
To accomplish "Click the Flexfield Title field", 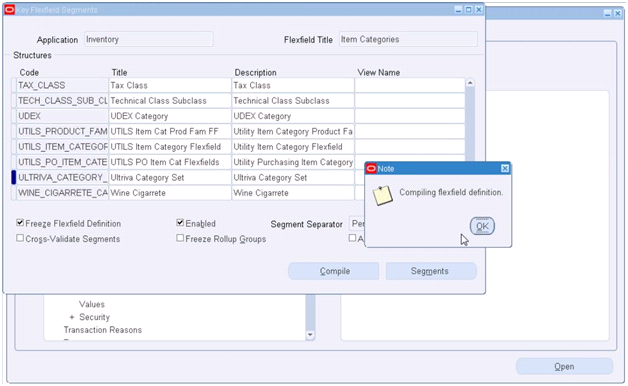I will [408, 39].
